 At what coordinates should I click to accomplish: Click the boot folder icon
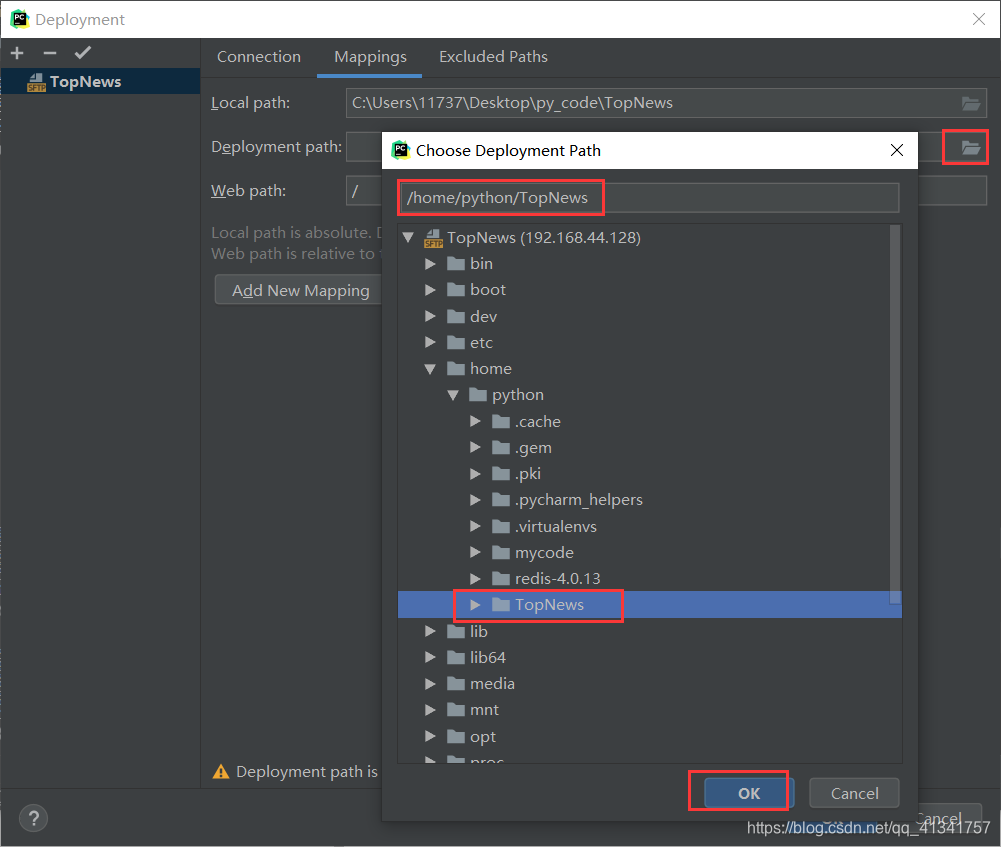click(x=456, y=290)
